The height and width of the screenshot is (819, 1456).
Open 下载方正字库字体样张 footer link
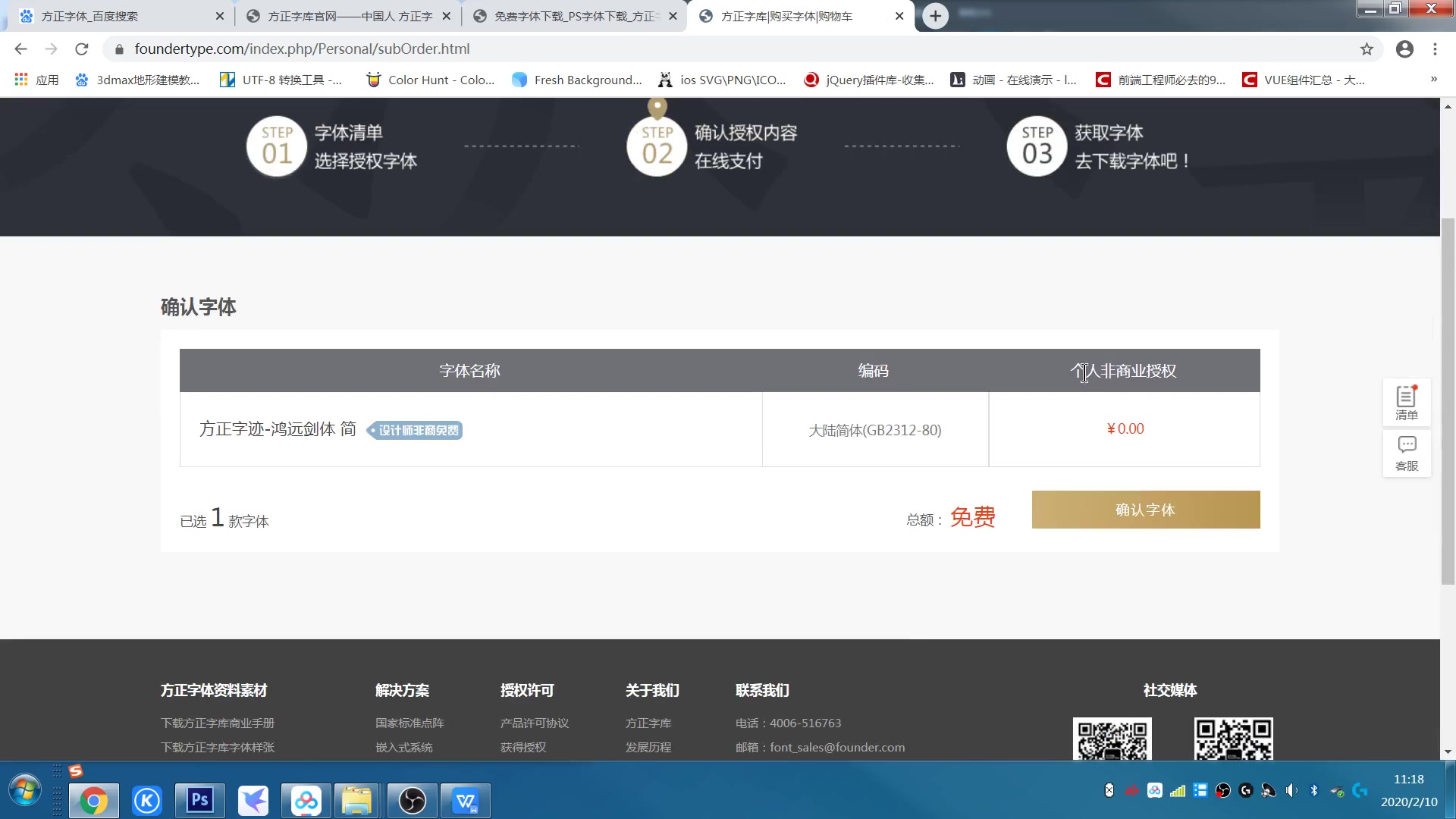pos(218,747)
